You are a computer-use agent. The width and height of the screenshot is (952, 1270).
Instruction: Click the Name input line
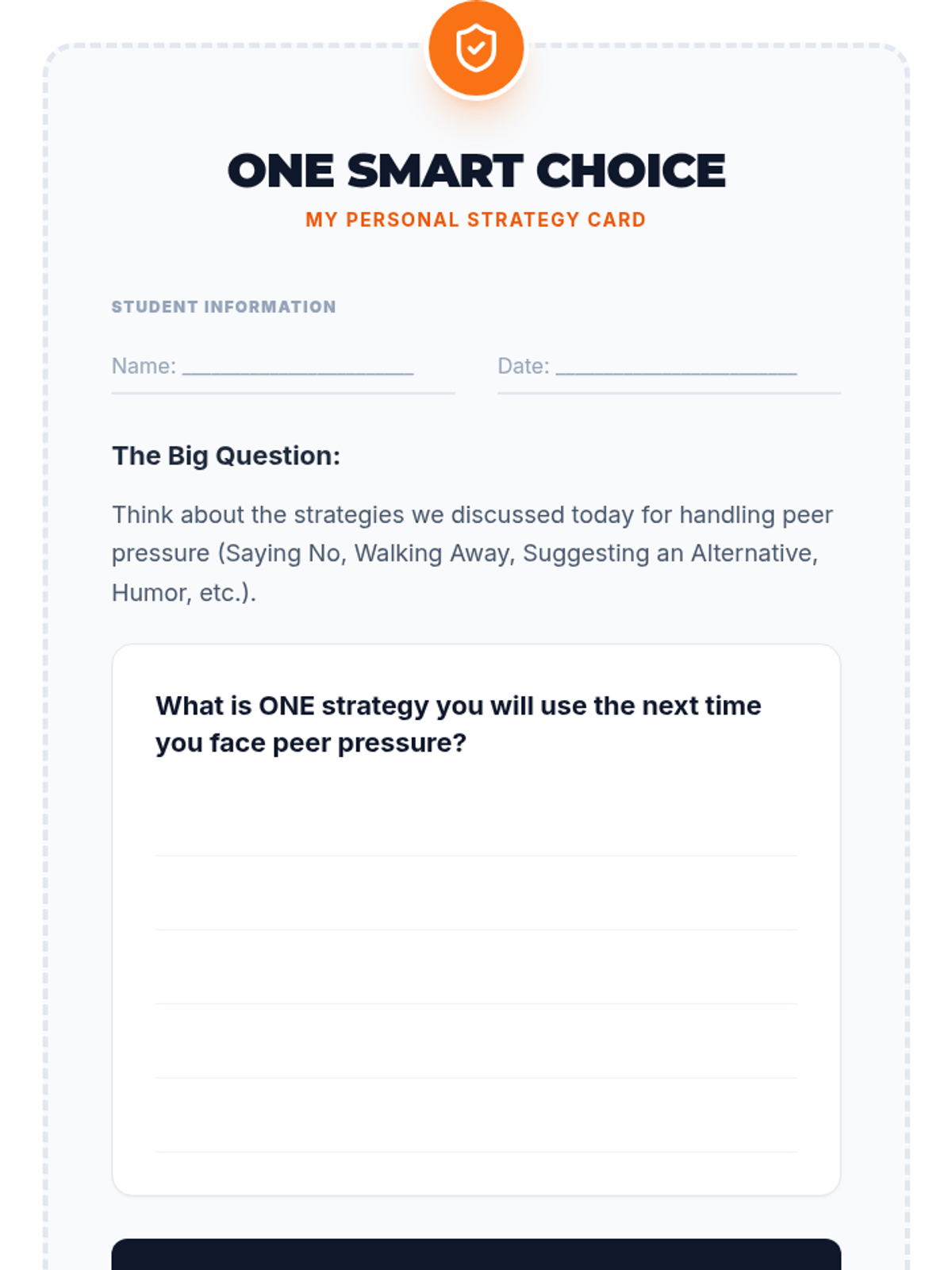[297, 367]
